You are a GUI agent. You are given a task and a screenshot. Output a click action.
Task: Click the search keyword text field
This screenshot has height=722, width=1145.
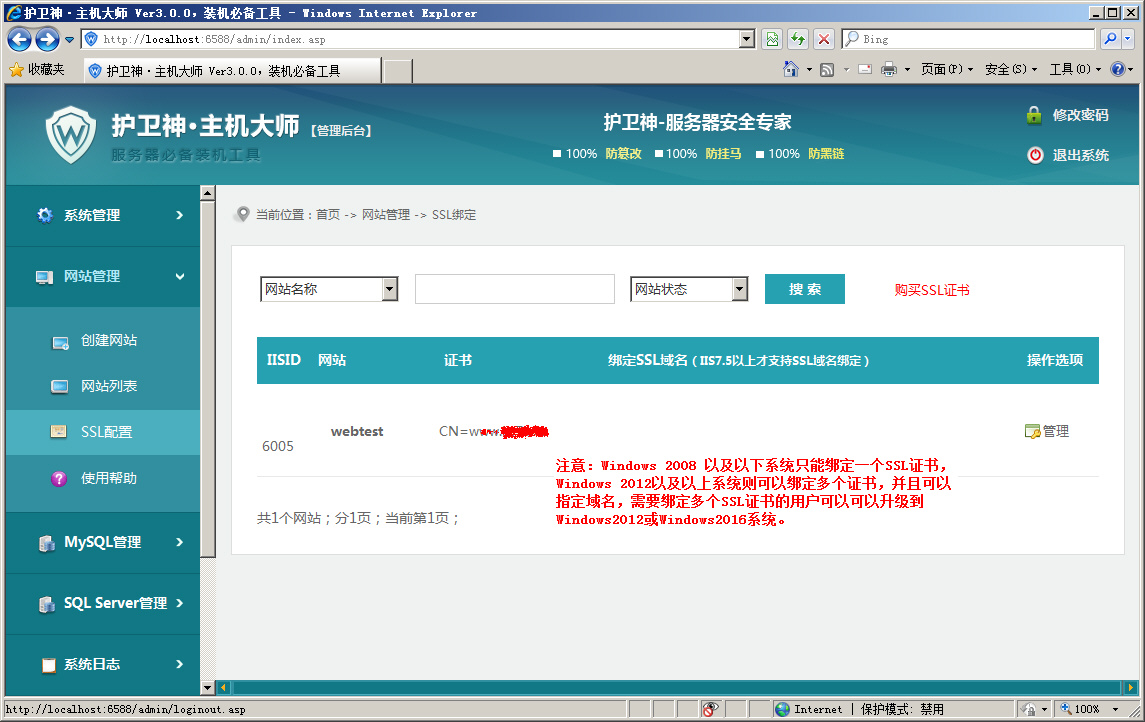[x=514, y=289]
